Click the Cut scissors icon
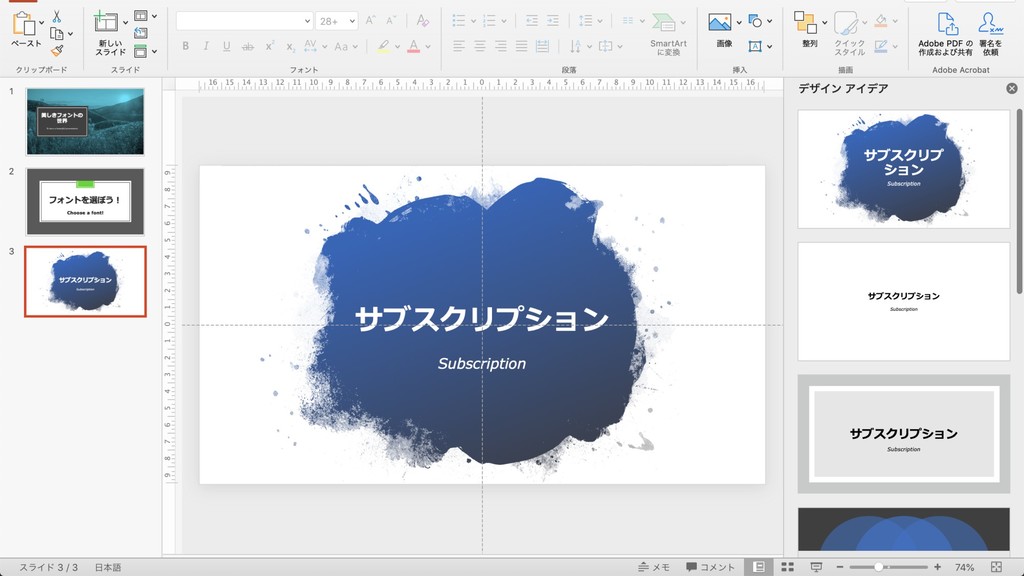1024x576 pixels. tap(57, 17)
